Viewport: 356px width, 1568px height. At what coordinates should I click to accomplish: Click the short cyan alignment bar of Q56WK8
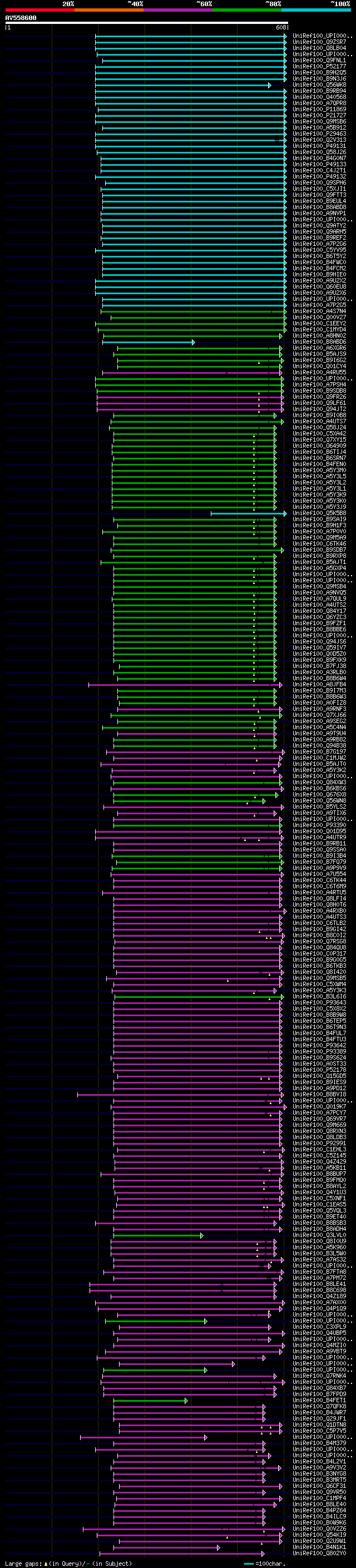pyautogui.click(x=183, y=85)
